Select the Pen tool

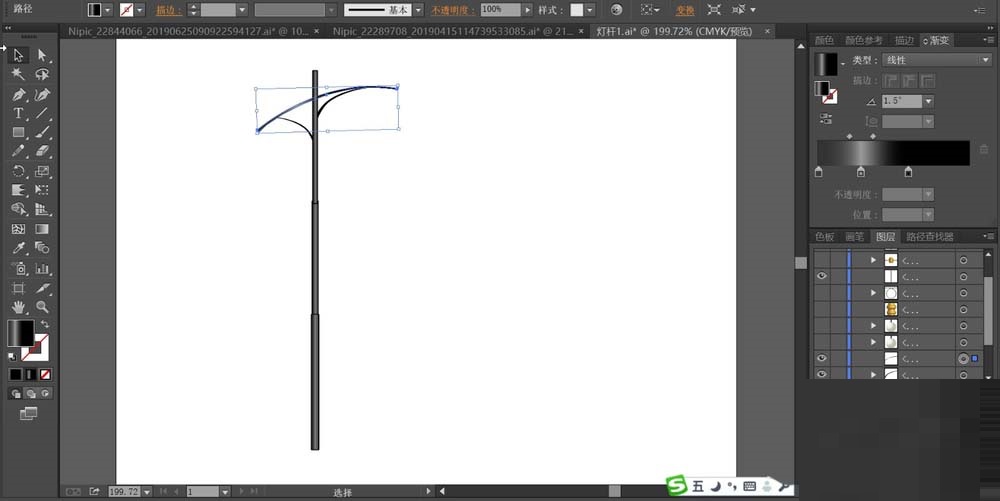[x=18, y=94]
